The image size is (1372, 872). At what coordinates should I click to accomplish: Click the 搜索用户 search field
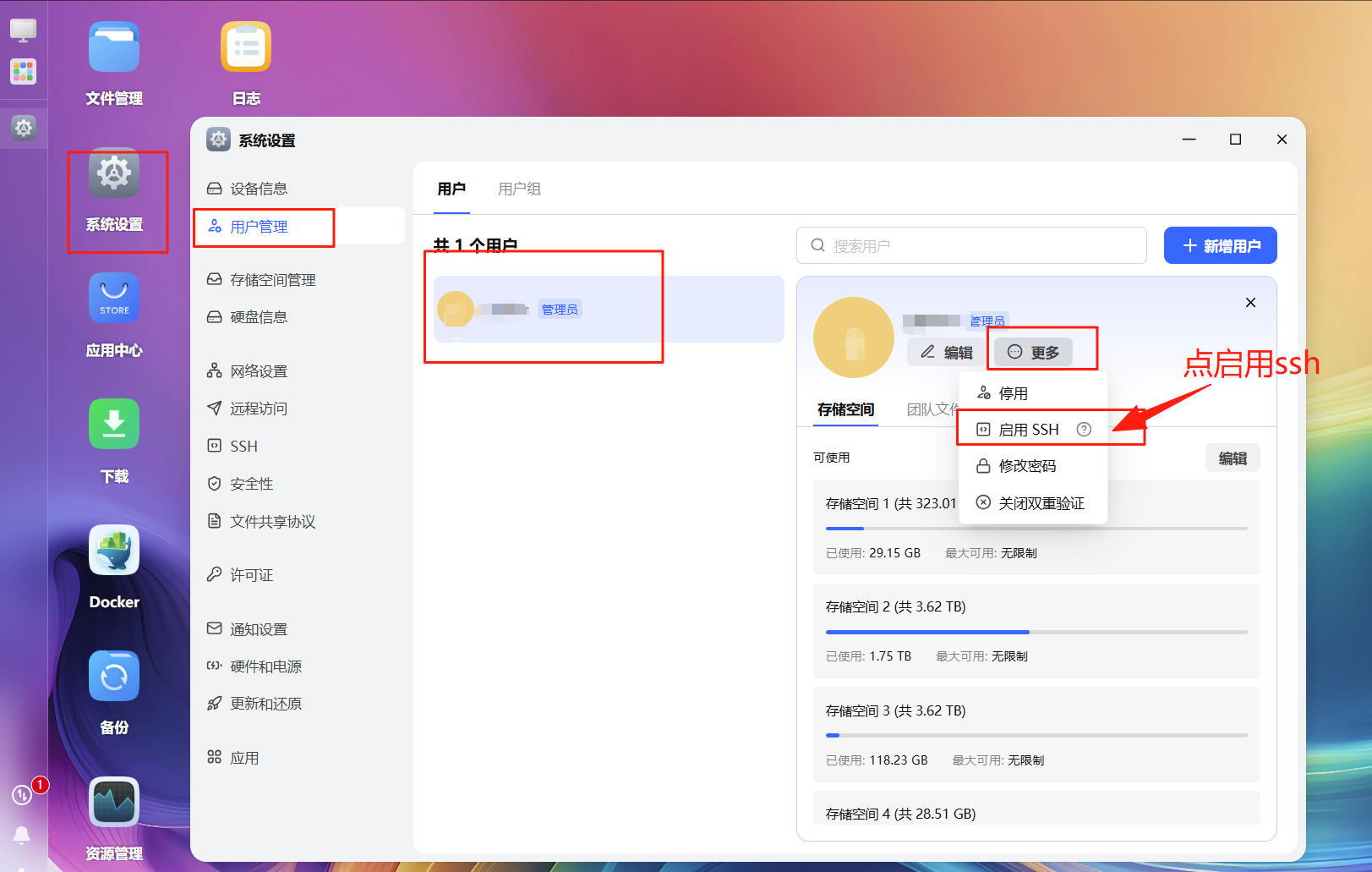click(x=971, y=245)
